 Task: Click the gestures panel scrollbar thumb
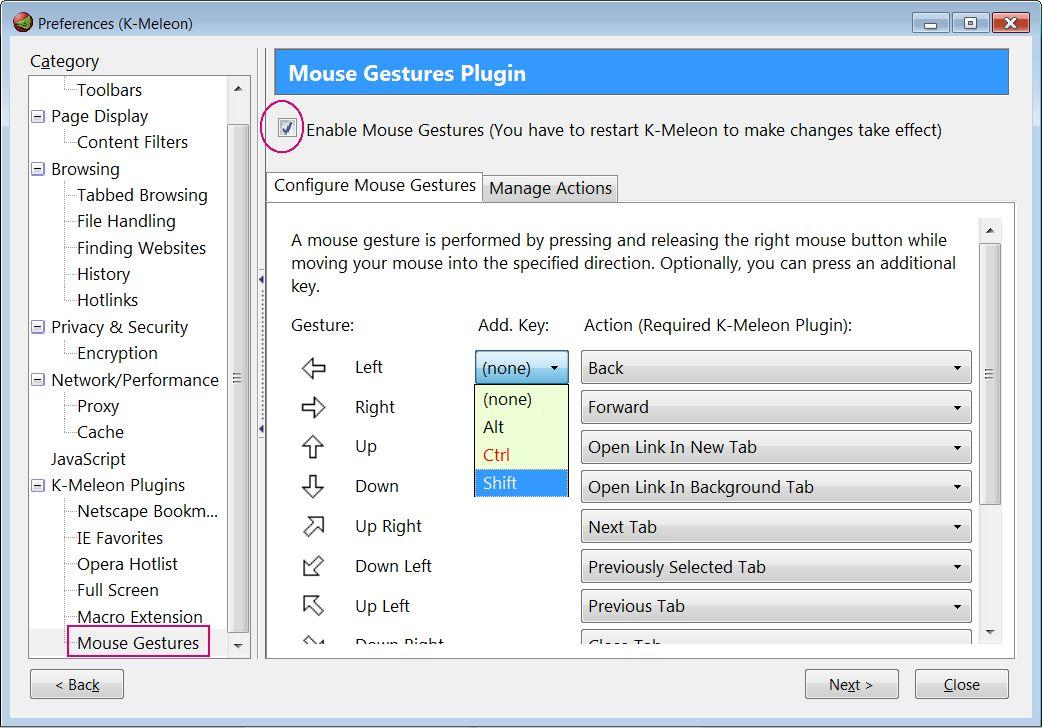tap(990, 374)
